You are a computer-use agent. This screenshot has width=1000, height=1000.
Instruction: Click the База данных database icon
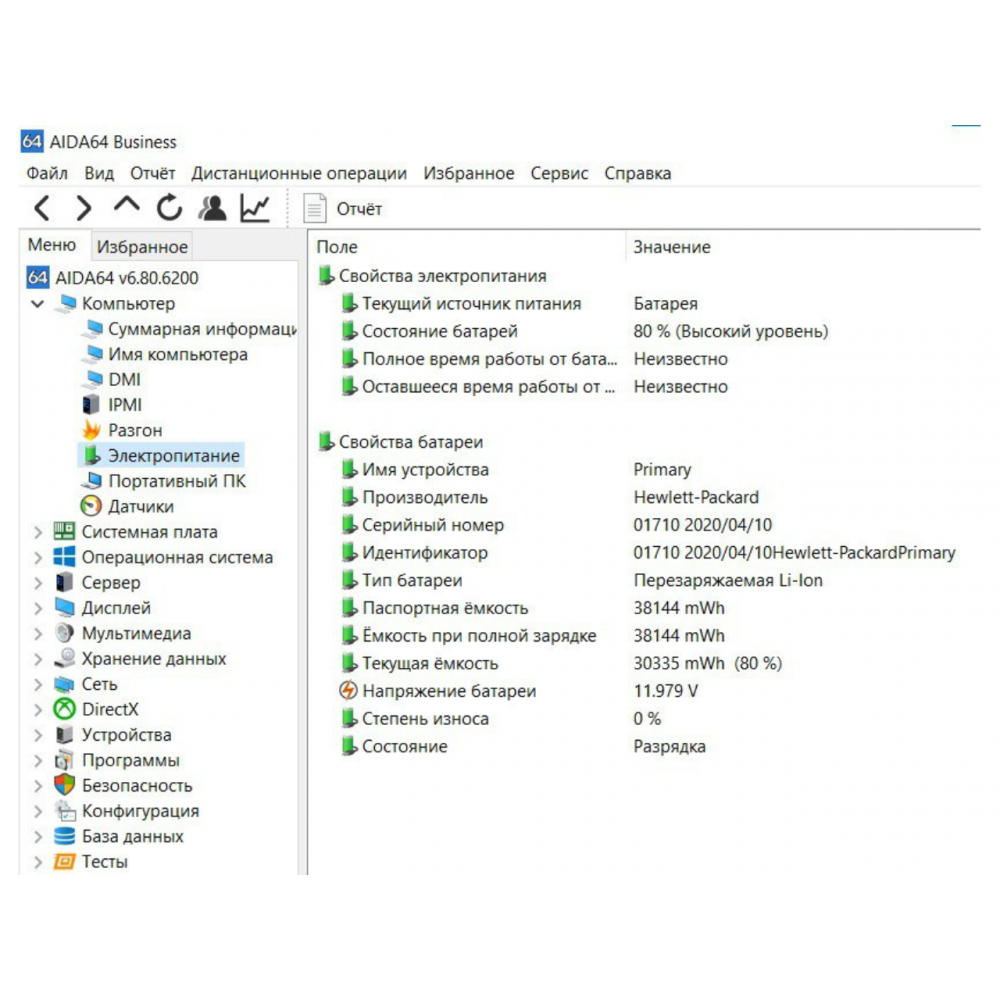64,835
